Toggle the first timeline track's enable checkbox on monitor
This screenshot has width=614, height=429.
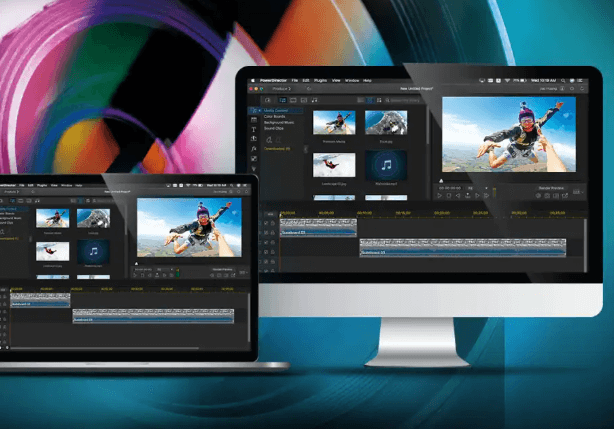coord(266,223)
